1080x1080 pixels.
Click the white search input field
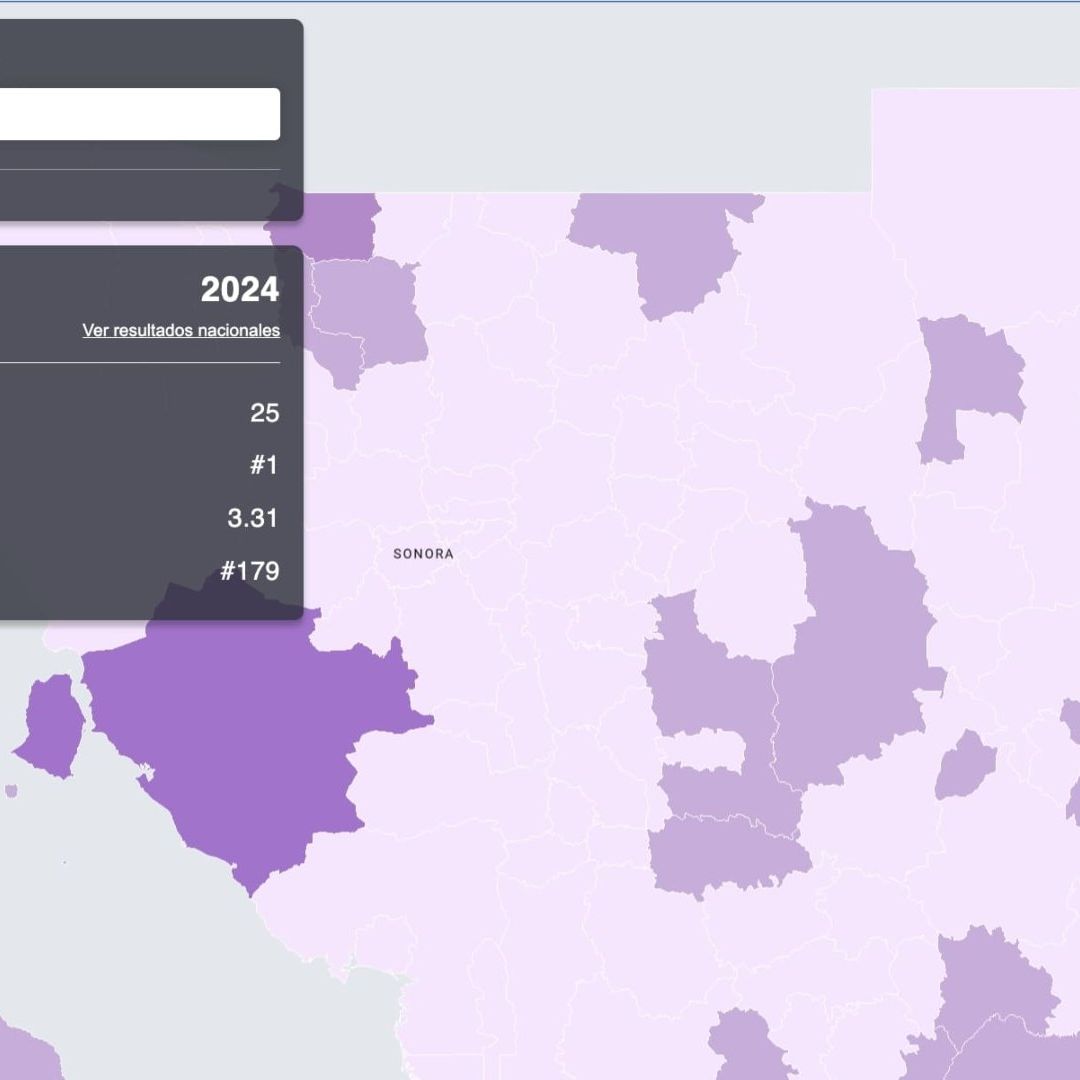tap(139, 114)
